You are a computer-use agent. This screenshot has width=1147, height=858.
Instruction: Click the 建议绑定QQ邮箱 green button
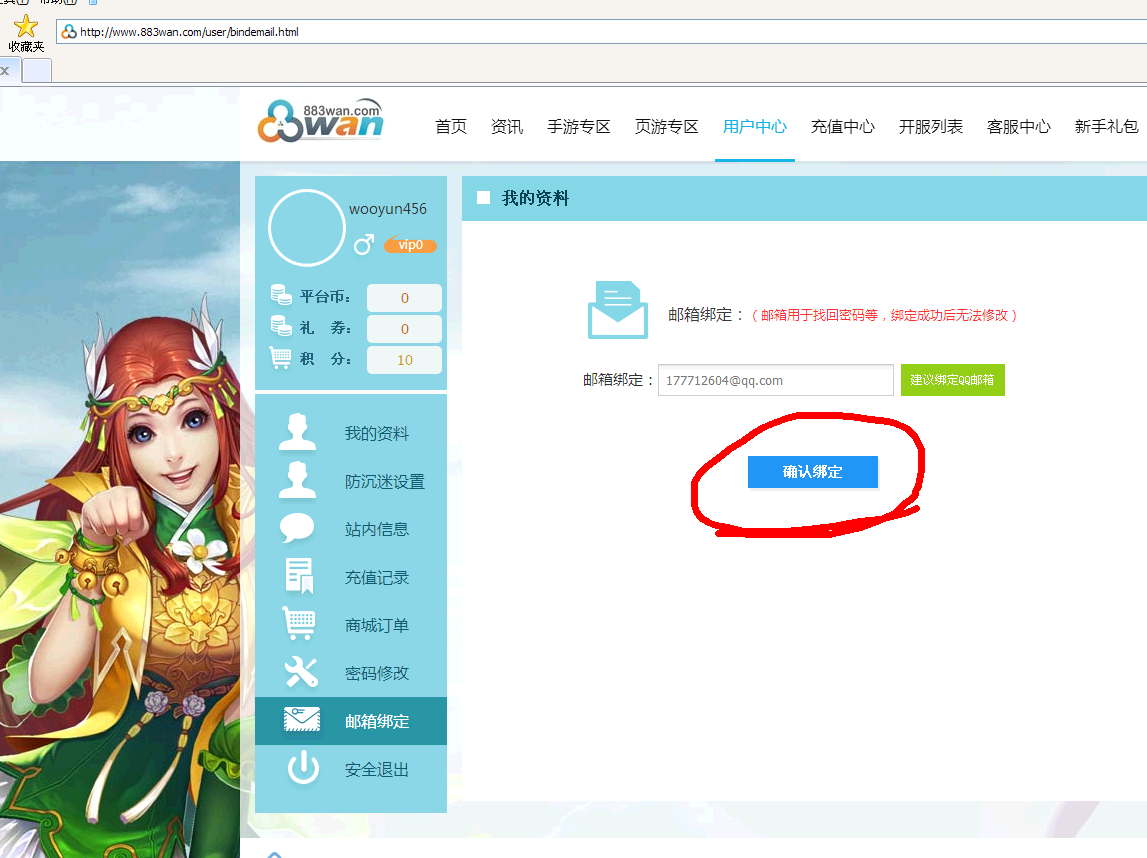click(952, 380)
